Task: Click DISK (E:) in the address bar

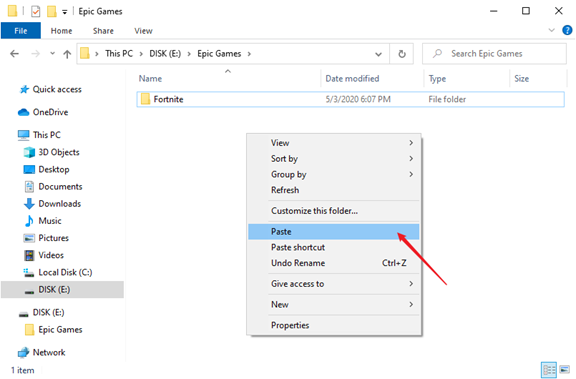Action: point(165,54)
